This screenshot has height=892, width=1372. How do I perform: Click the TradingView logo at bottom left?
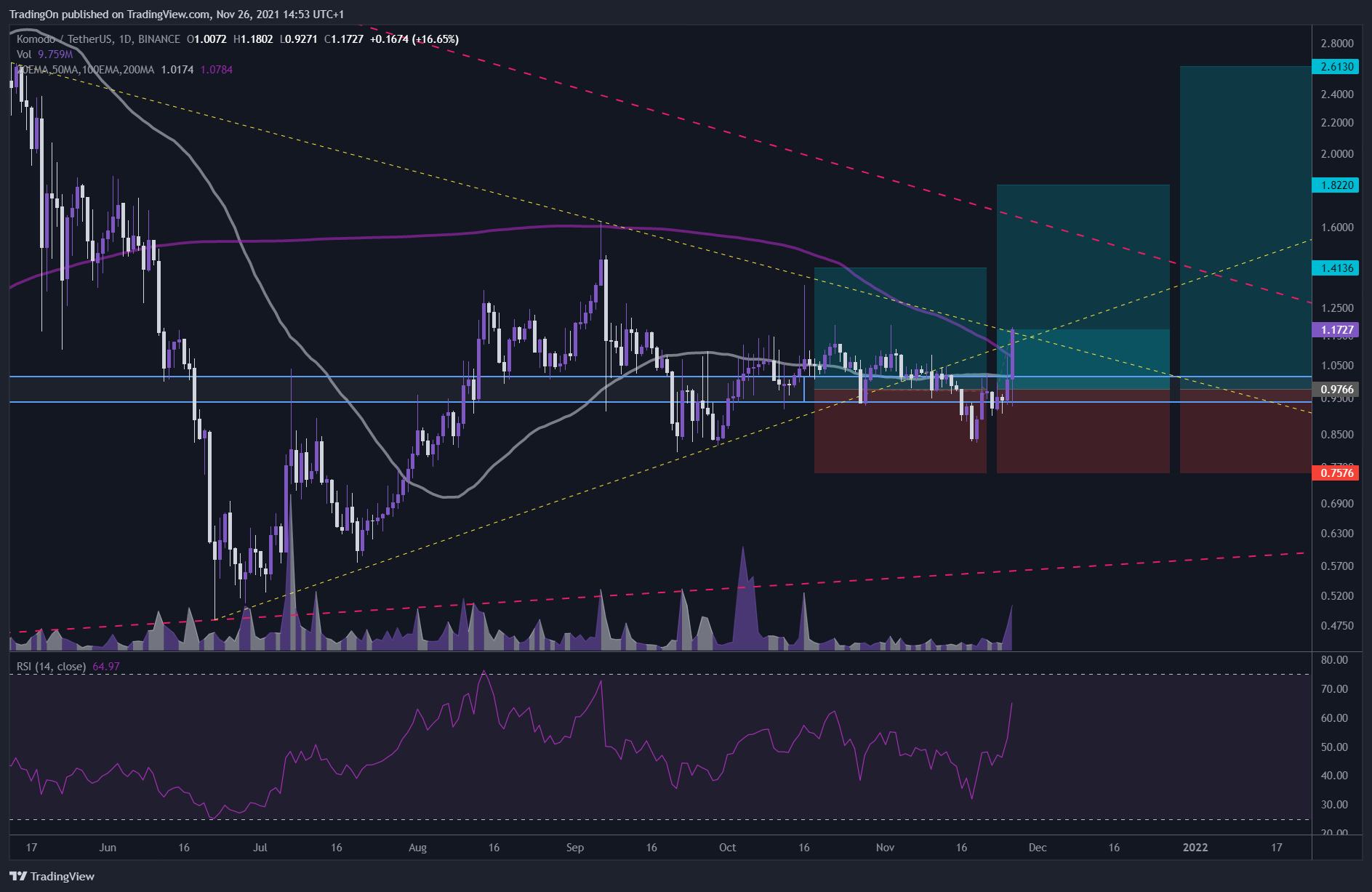pyautogui.click(x=52, y=876)
